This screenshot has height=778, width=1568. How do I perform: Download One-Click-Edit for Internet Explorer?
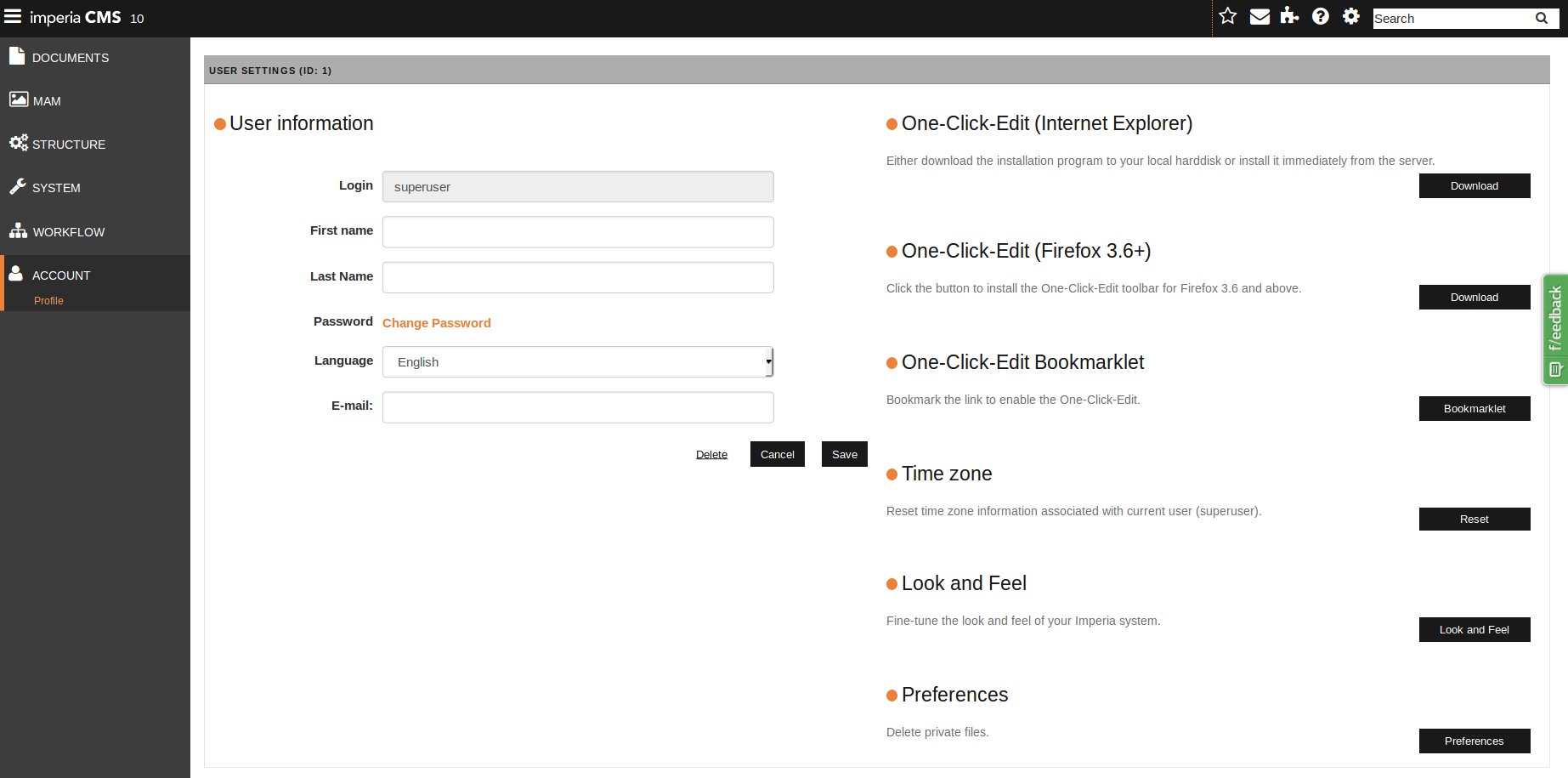pyautogui.click(x=1475, y=186)
